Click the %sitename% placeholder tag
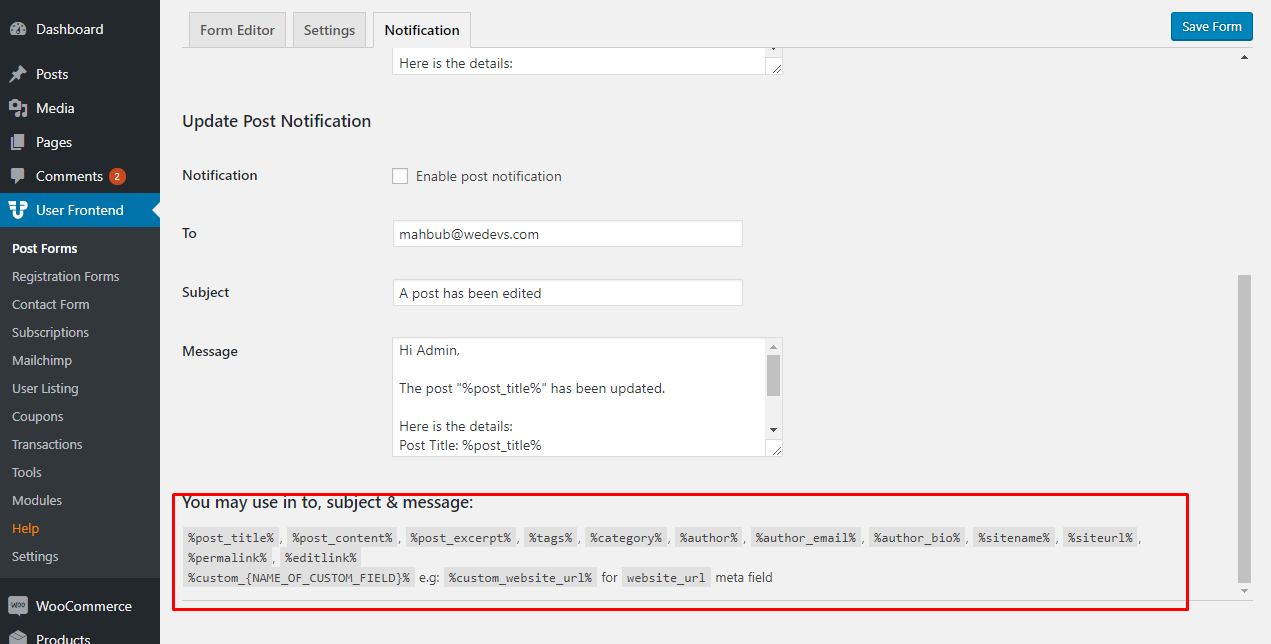 1014,538
